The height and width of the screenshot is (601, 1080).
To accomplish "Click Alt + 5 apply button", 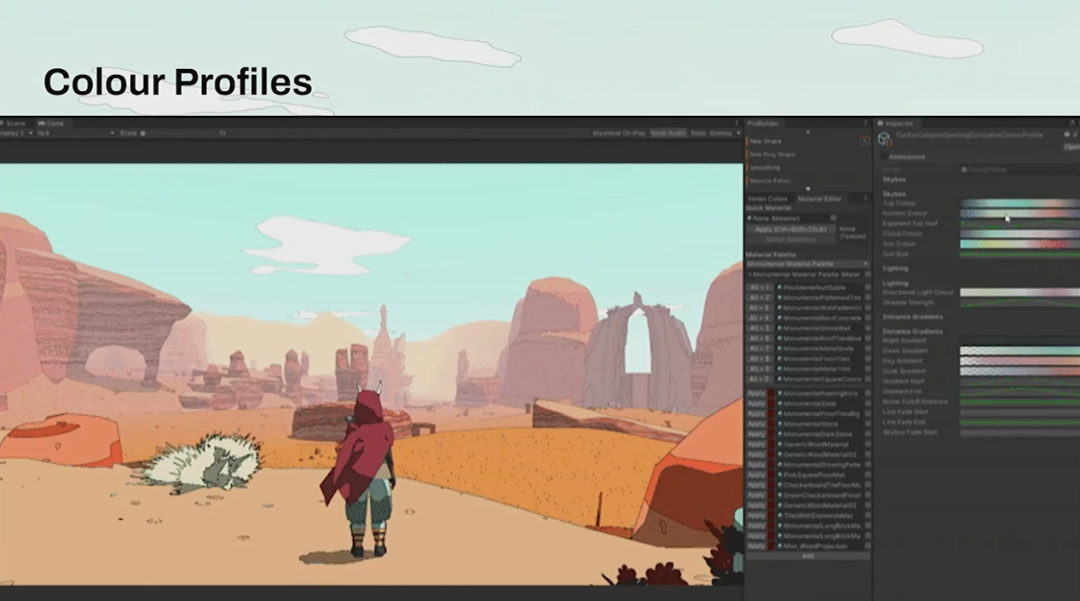I will pyautogui.click(x=760, y=328).
